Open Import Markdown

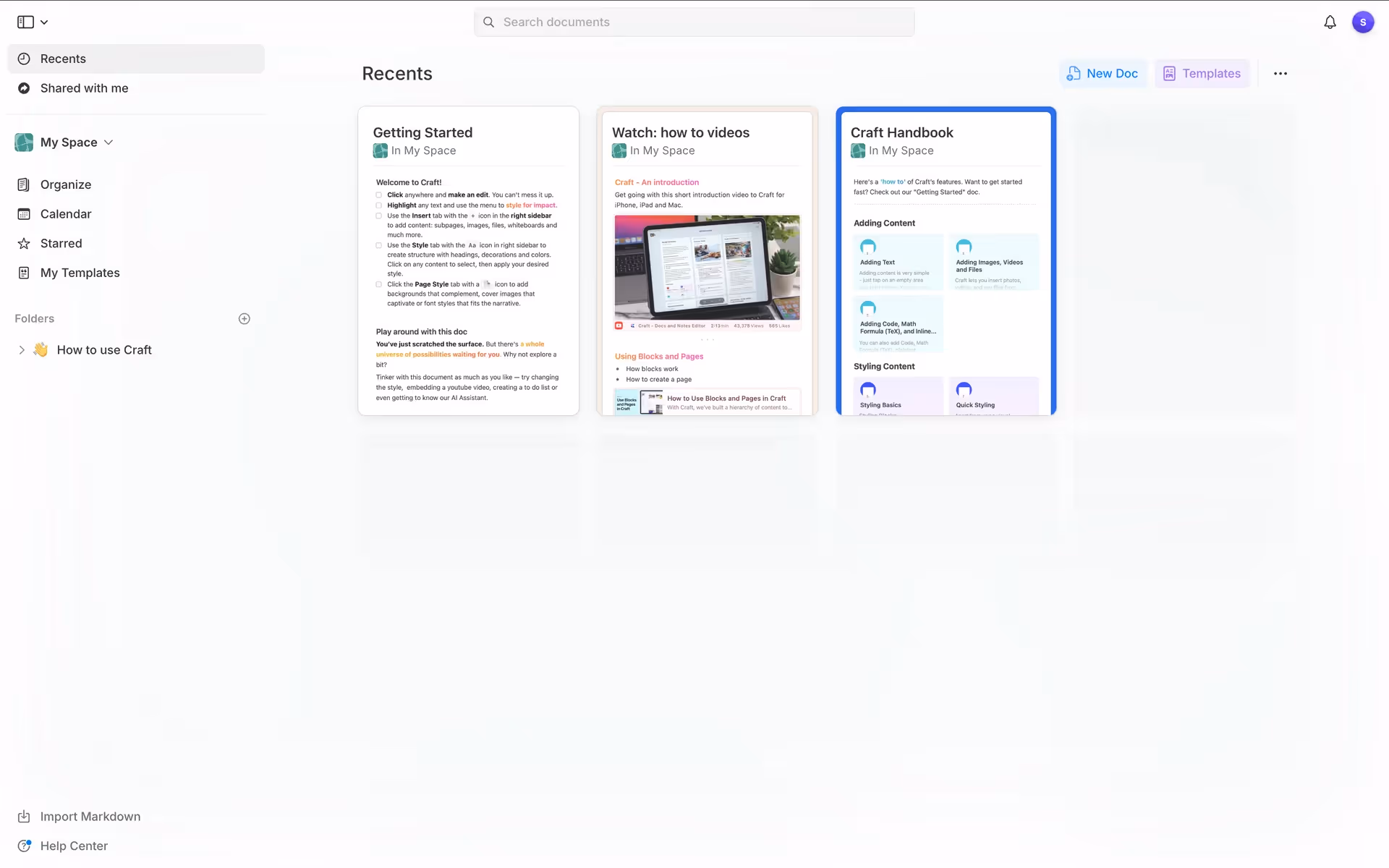pos(90,817)
